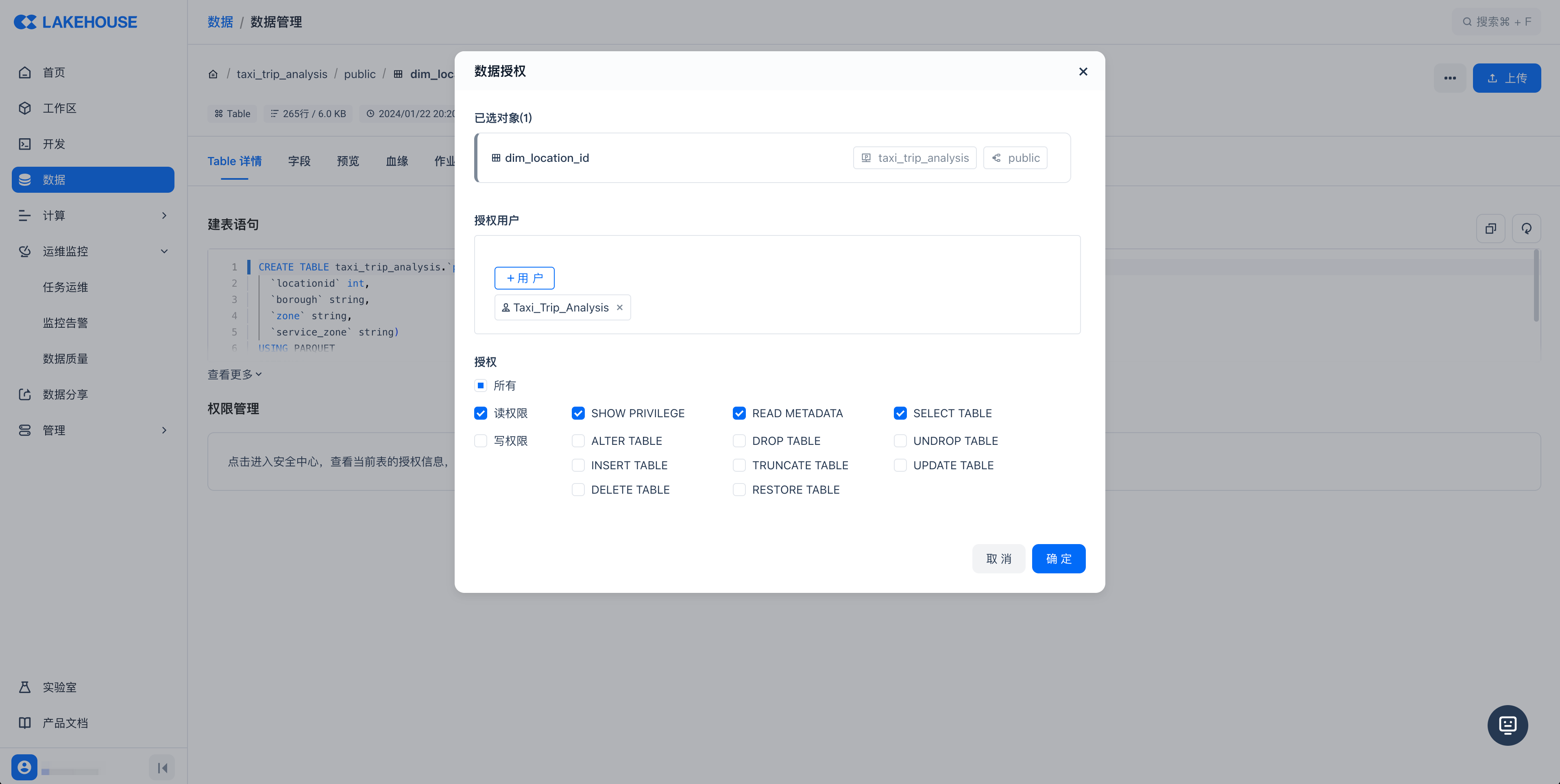Screen dimensions: 1560x784
Task: Click the home icon in breadcrumb
Action: pos(213,74)
